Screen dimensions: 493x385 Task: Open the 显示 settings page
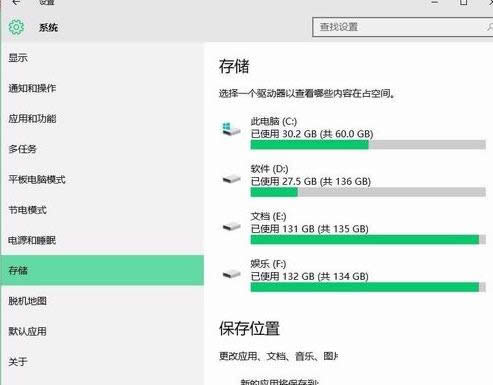[x=102, y=58]
